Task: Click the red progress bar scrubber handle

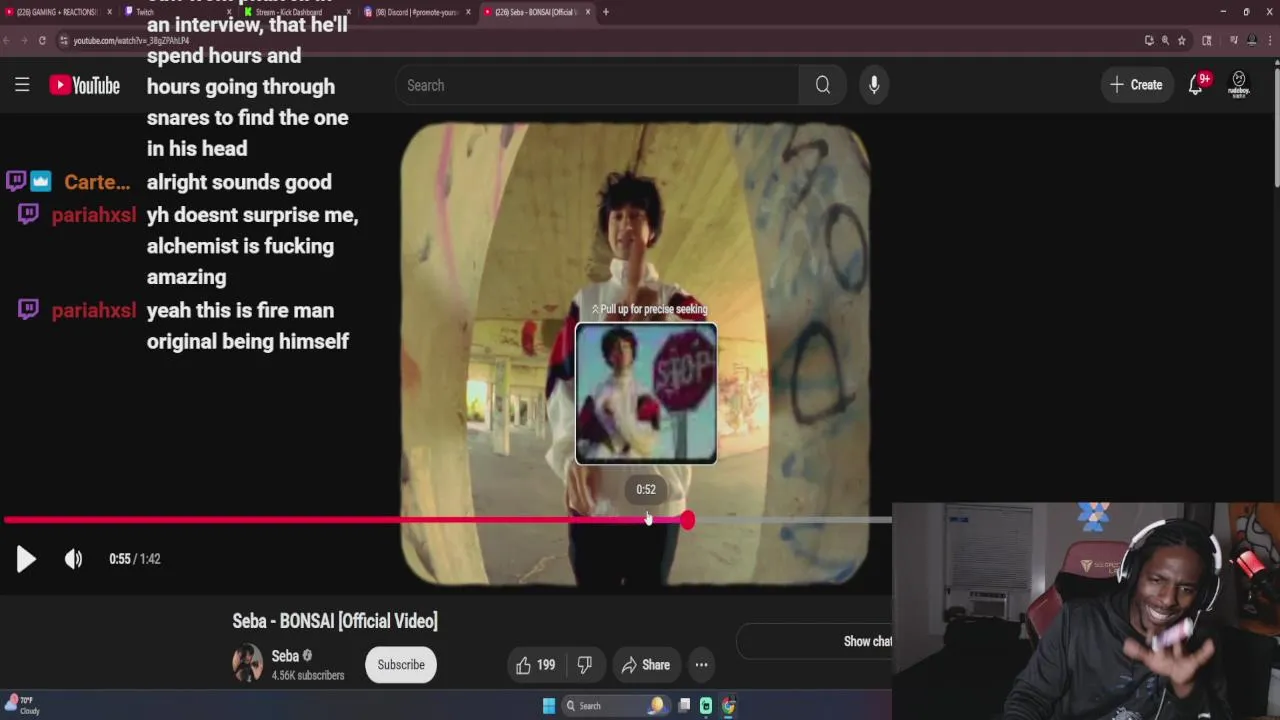Action: (687, 520)
